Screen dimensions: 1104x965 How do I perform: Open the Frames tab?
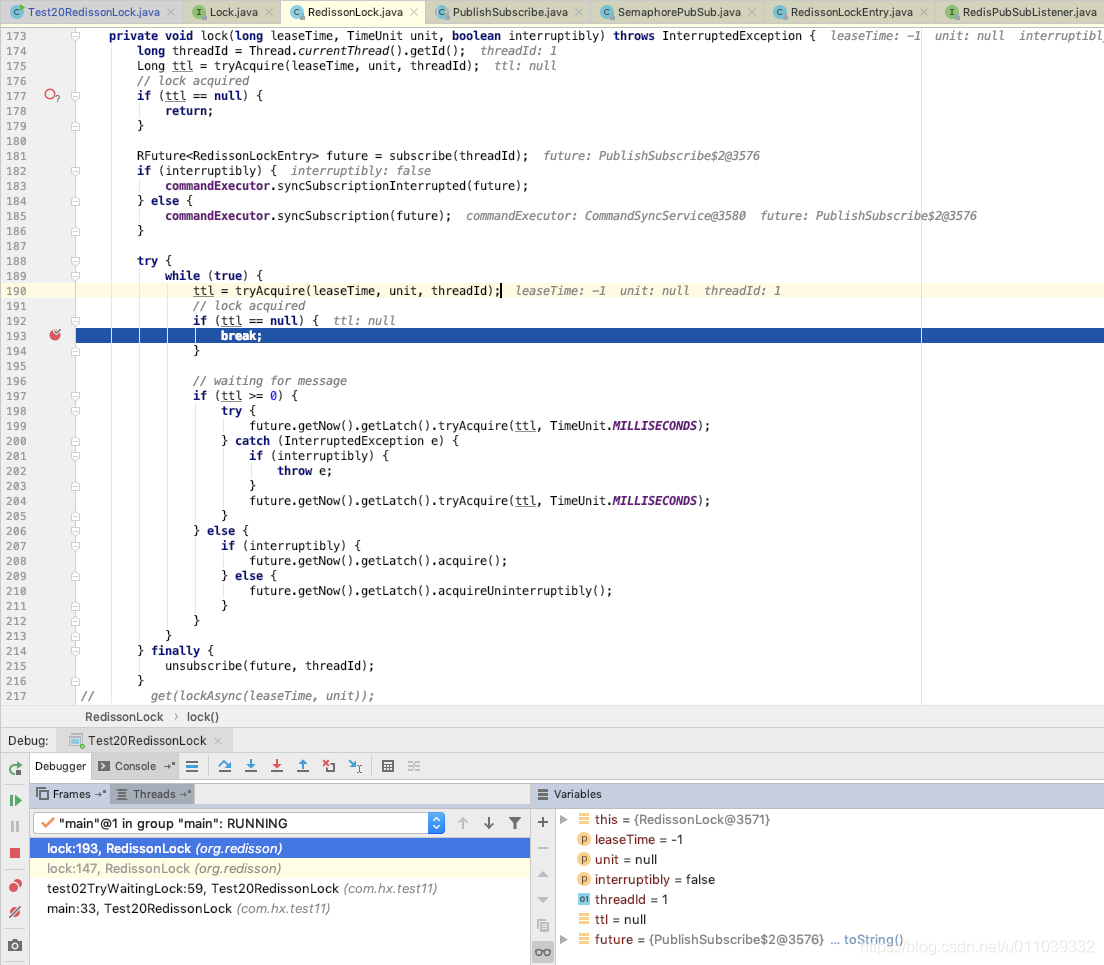click(72, 794)
